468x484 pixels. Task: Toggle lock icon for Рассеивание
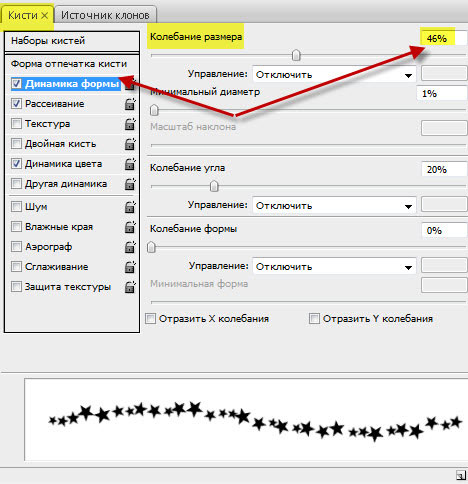pyautogui.click(x=130, y=104)
